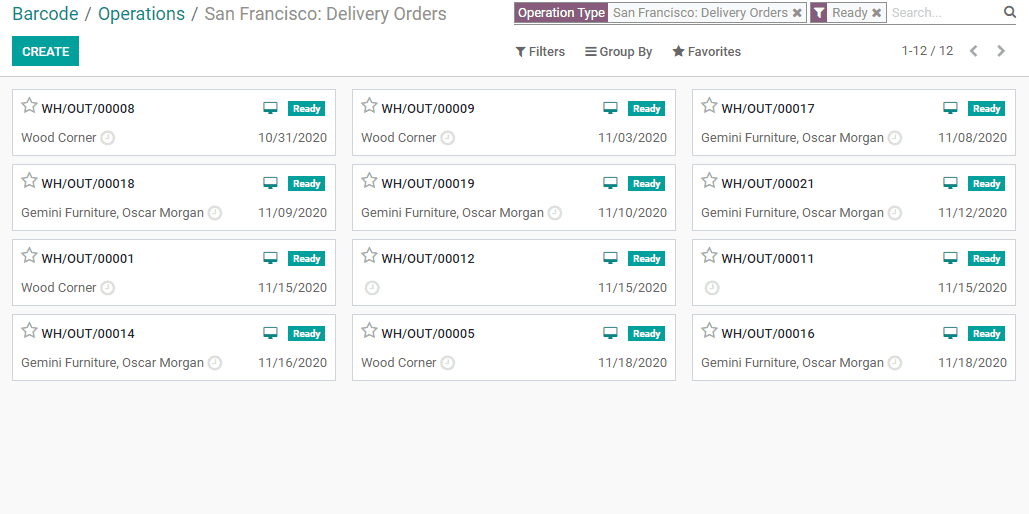This screenshot has width=1029, height=514.
Task: Remove the Operation Type filter facet
Action: [797, 12]
